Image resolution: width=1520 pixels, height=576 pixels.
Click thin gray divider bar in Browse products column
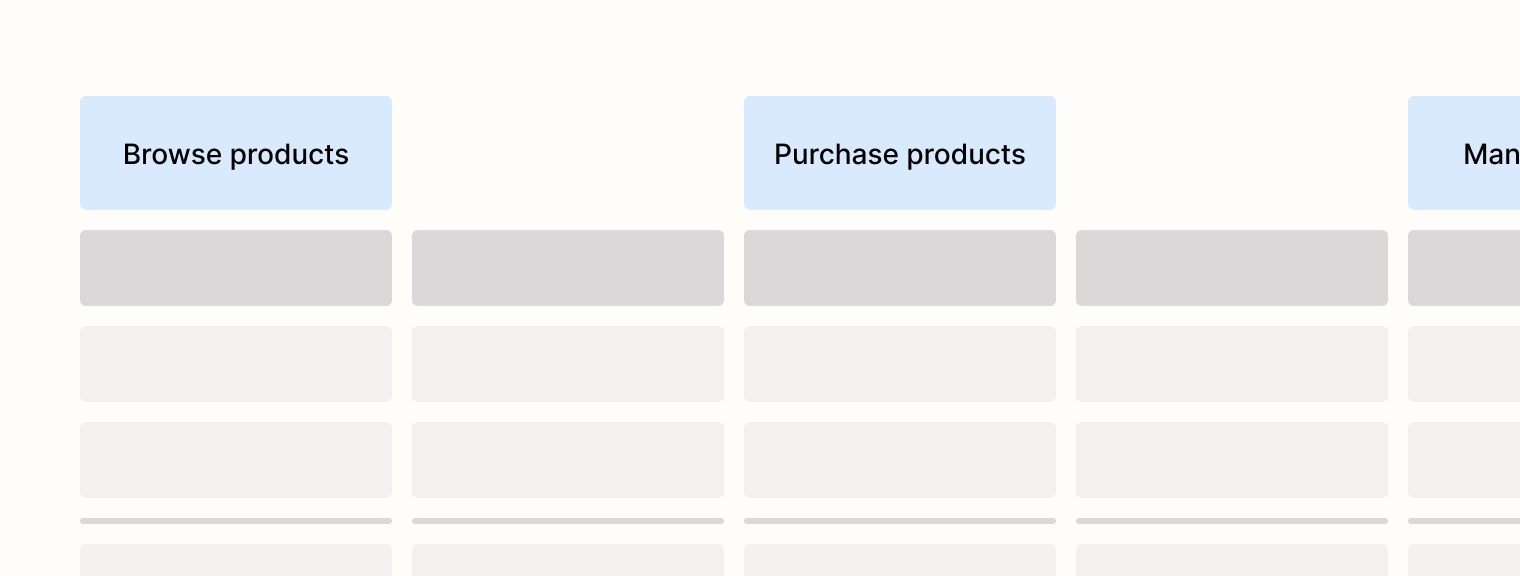click(236, 521)
